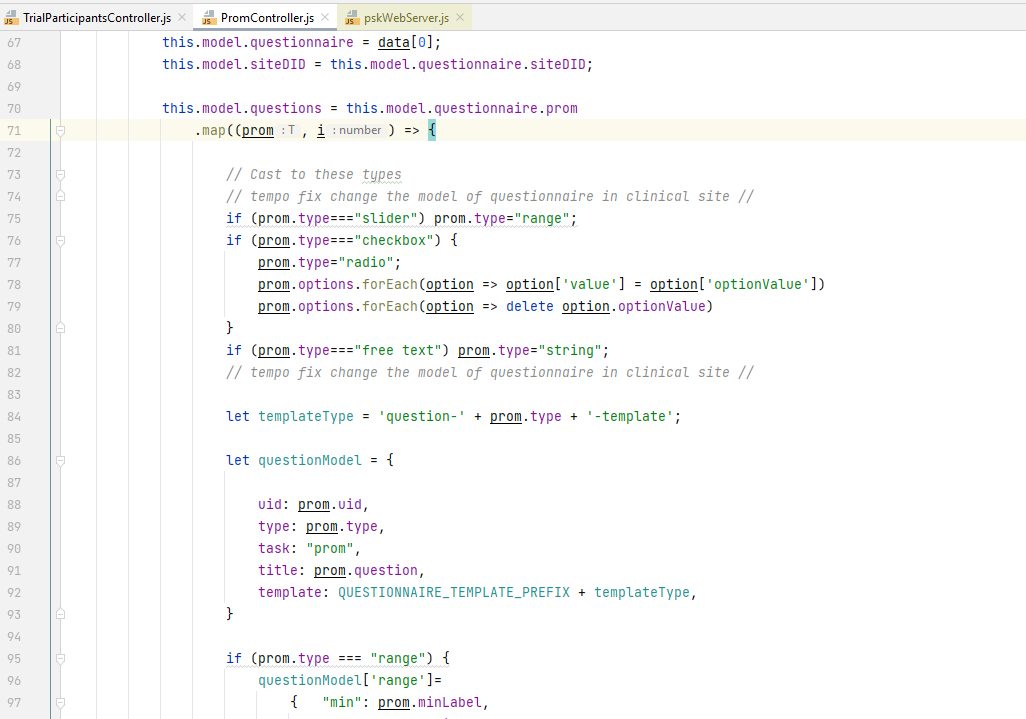The width and height of the screenshot is (1026, 719).
Task: Click the 'templateType' variable on line 84
Action: coord(306,417)
